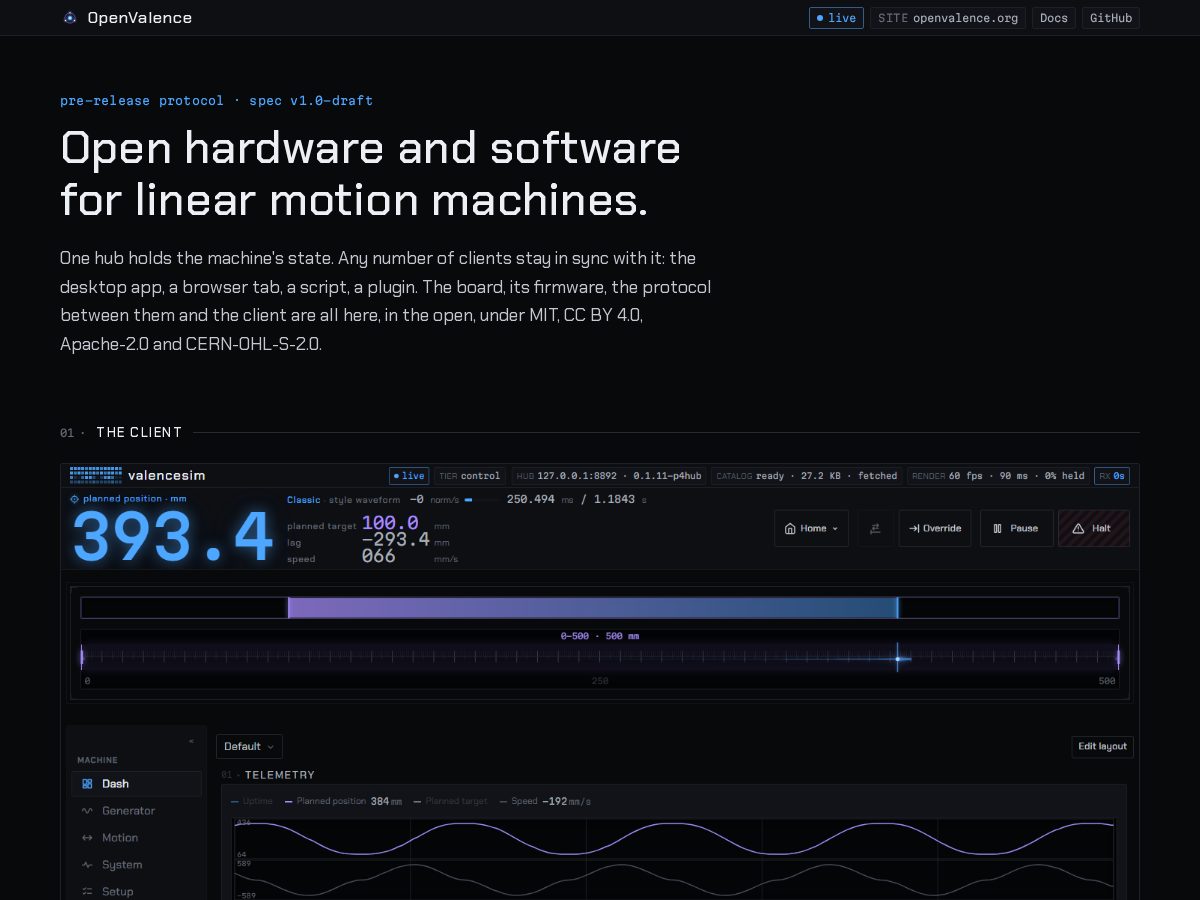Viewport: 1200px width, 900px height.
Task: Toggle the Uptime telemetry series
Action: pyautogui.click(x=251, y=801)
